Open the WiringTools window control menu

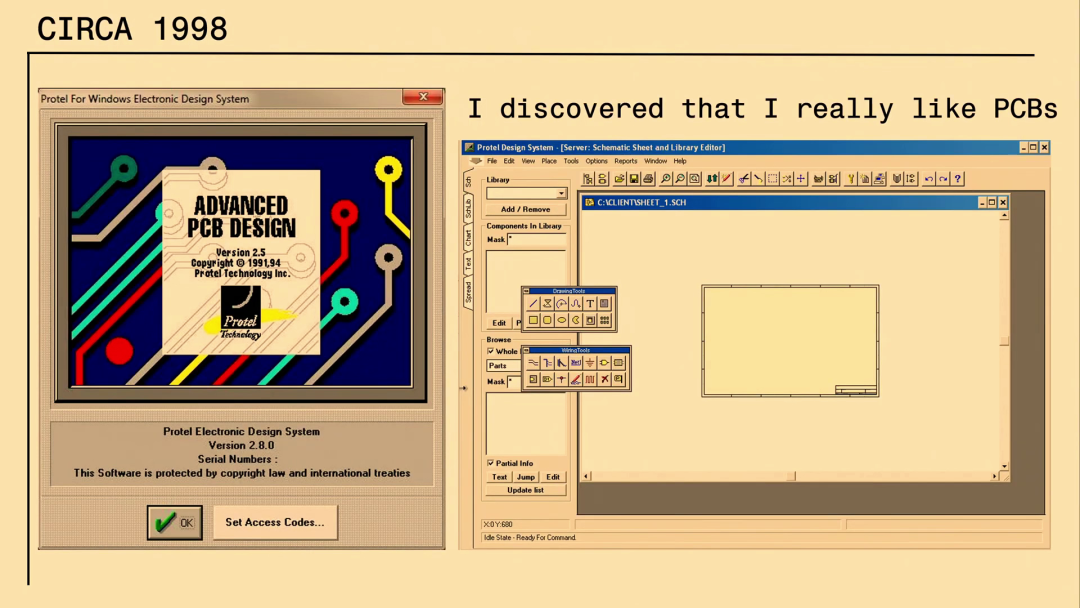click(527, 350)
